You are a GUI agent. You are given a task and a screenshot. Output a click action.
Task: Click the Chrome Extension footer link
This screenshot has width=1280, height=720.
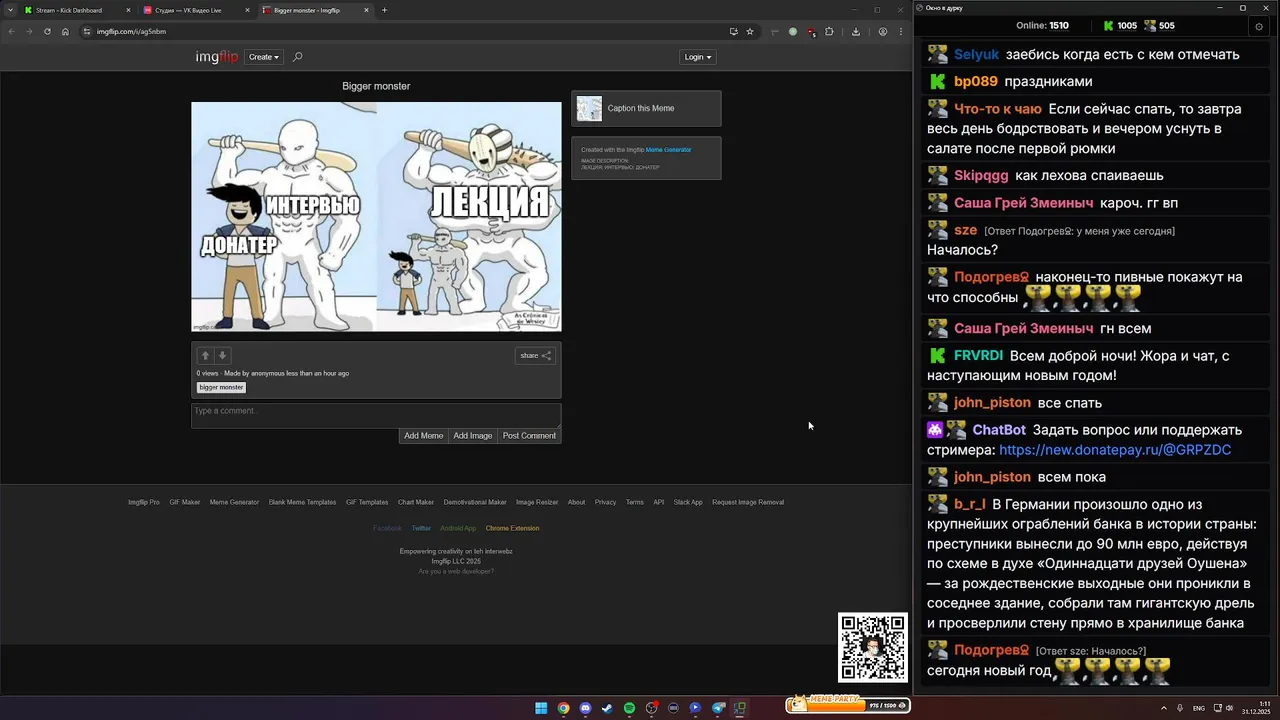512,528
